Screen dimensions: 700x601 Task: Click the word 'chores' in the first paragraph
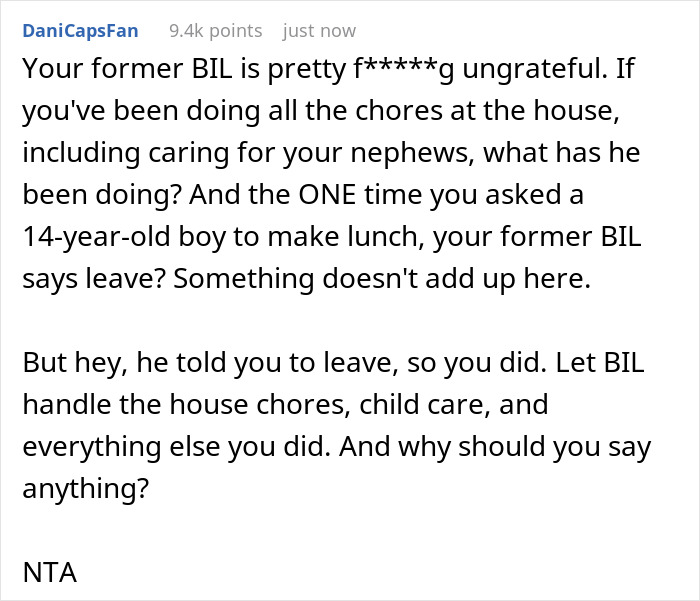398,111
